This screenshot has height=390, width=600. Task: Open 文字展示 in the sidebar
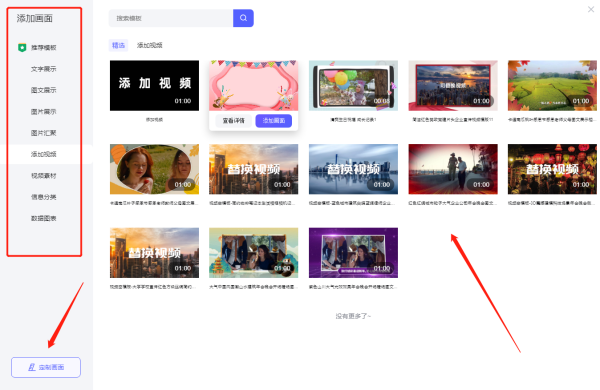pyautogui.click(x=44, y=69)
